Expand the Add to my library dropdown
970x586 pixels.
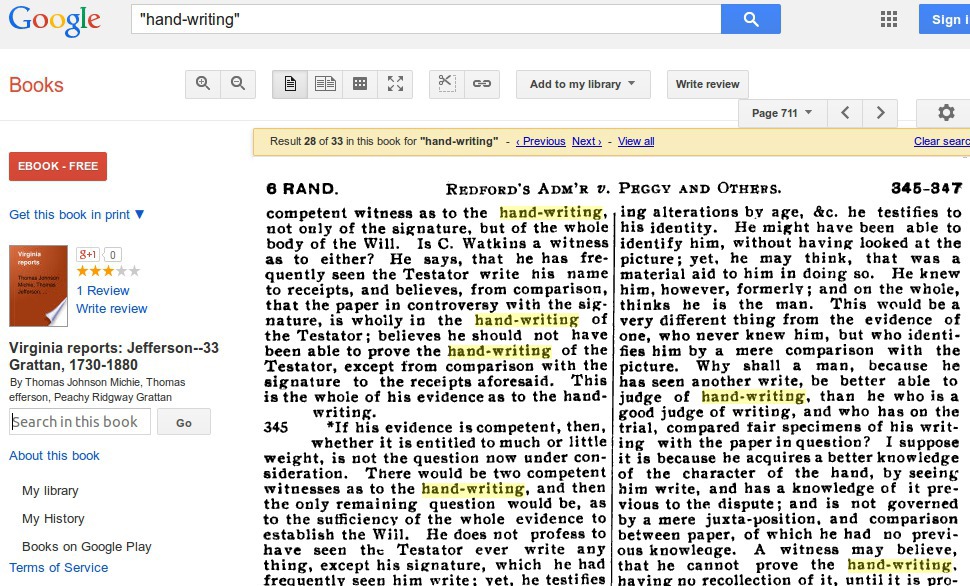point(583,84)
